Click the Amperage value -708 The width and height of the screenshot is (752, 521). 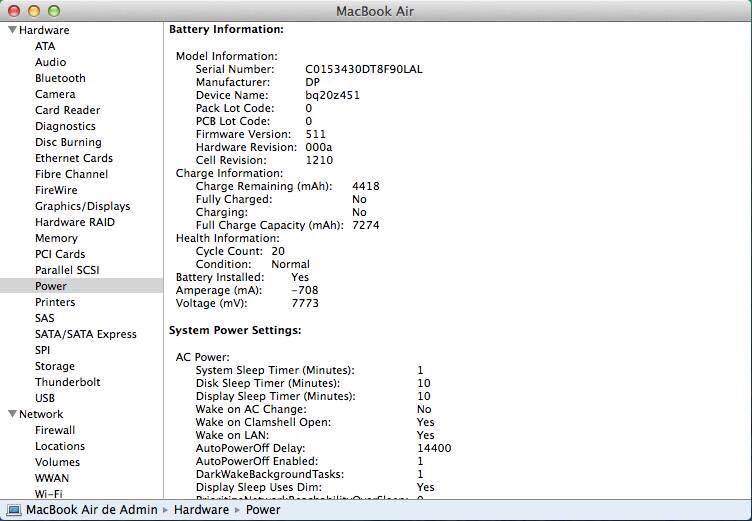coord(305,290)
